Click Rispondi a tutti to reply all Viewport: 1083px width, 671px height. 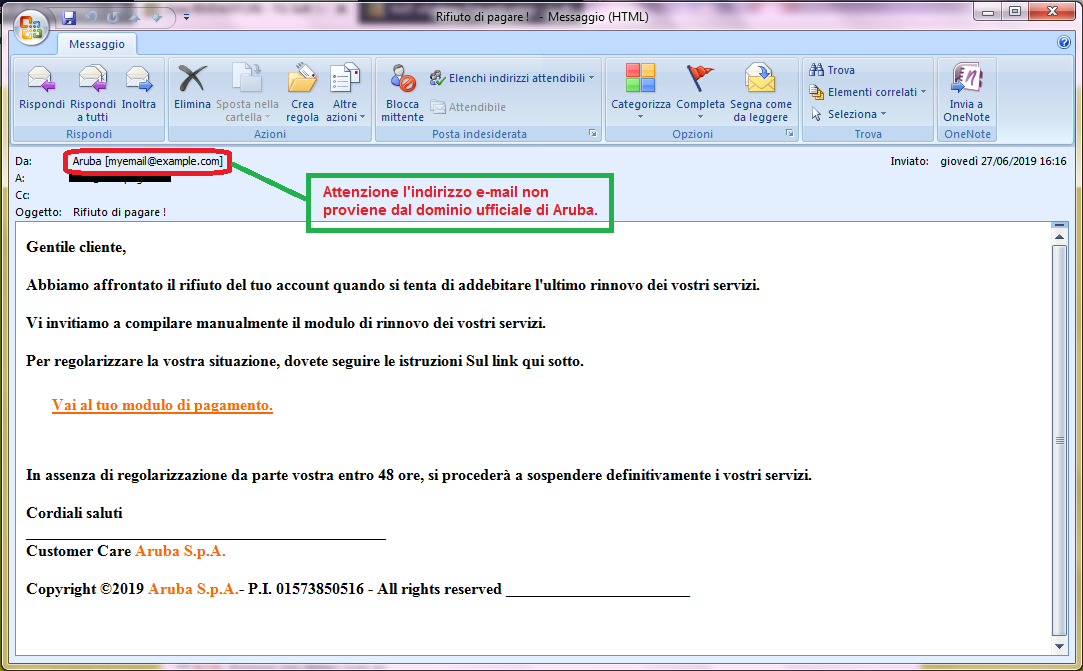(x=93, y=93)
